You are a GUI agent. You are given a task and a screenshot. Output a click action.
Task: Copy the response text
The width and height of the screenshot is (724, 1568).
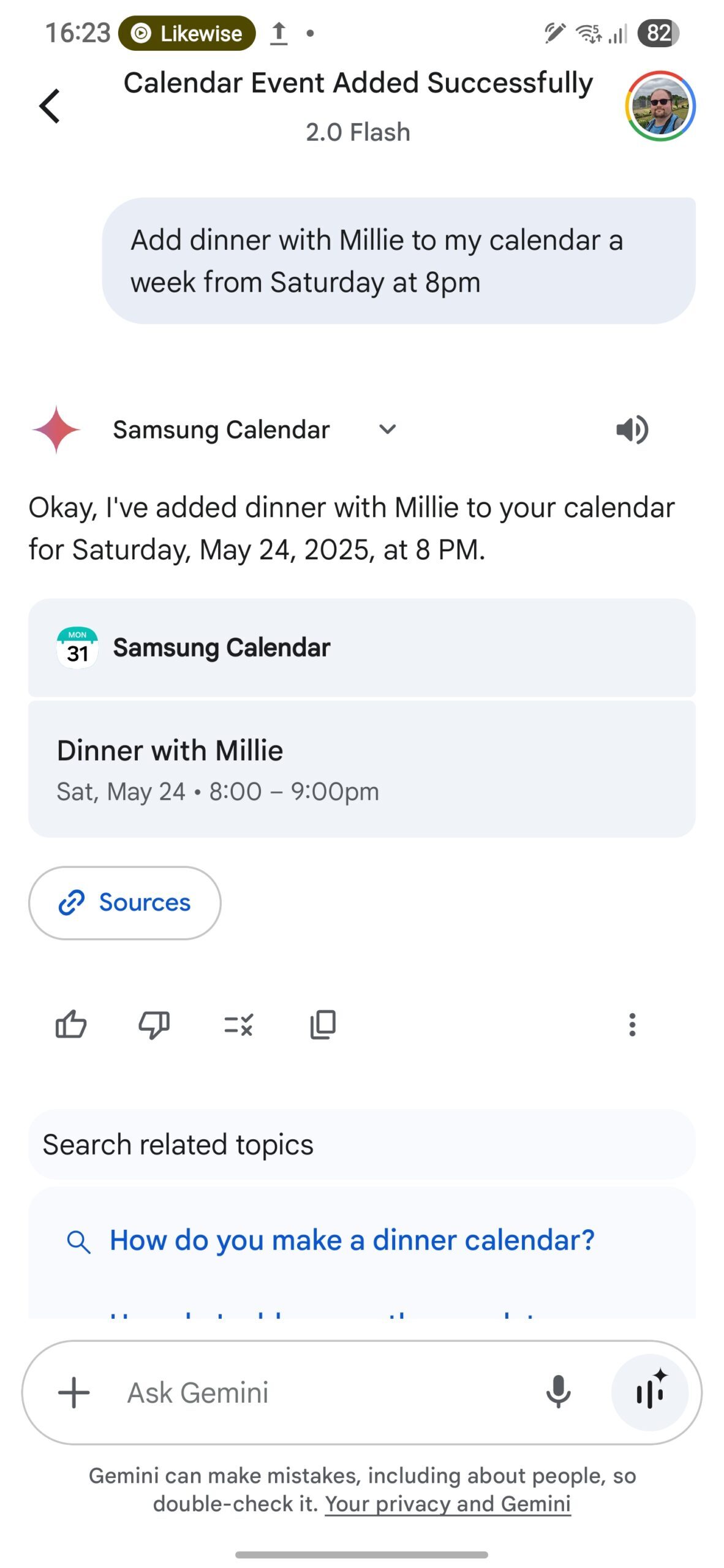(323, 1024)
